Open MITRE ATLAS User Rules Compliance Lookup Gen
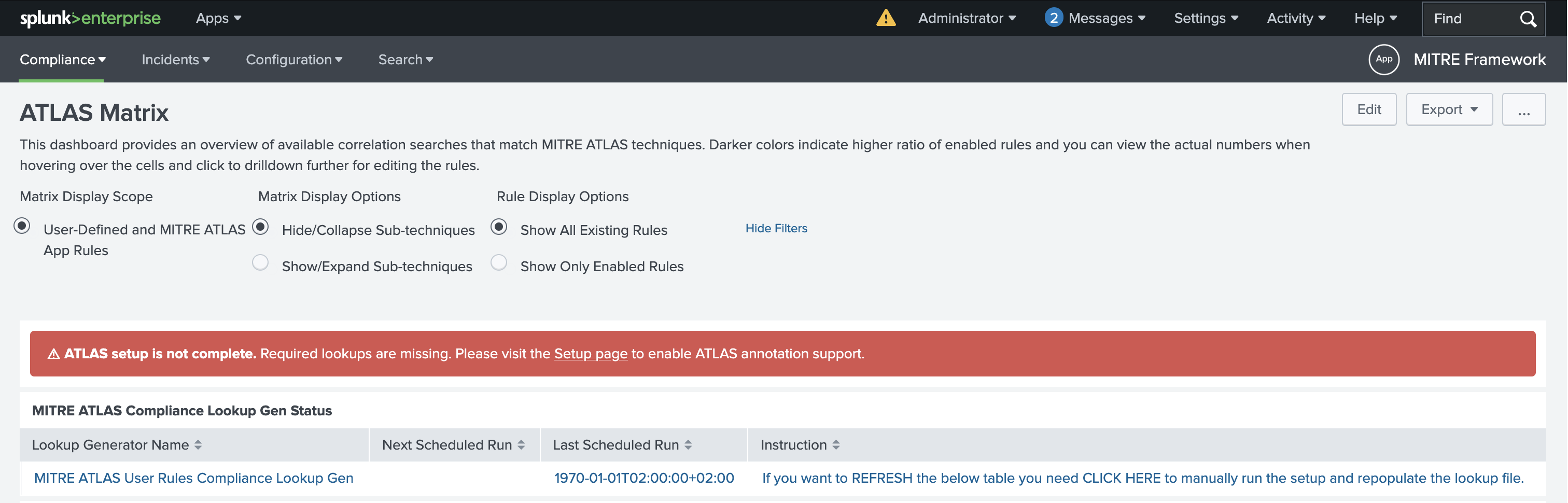This screenshot has height=503, width=1568. 193,478
